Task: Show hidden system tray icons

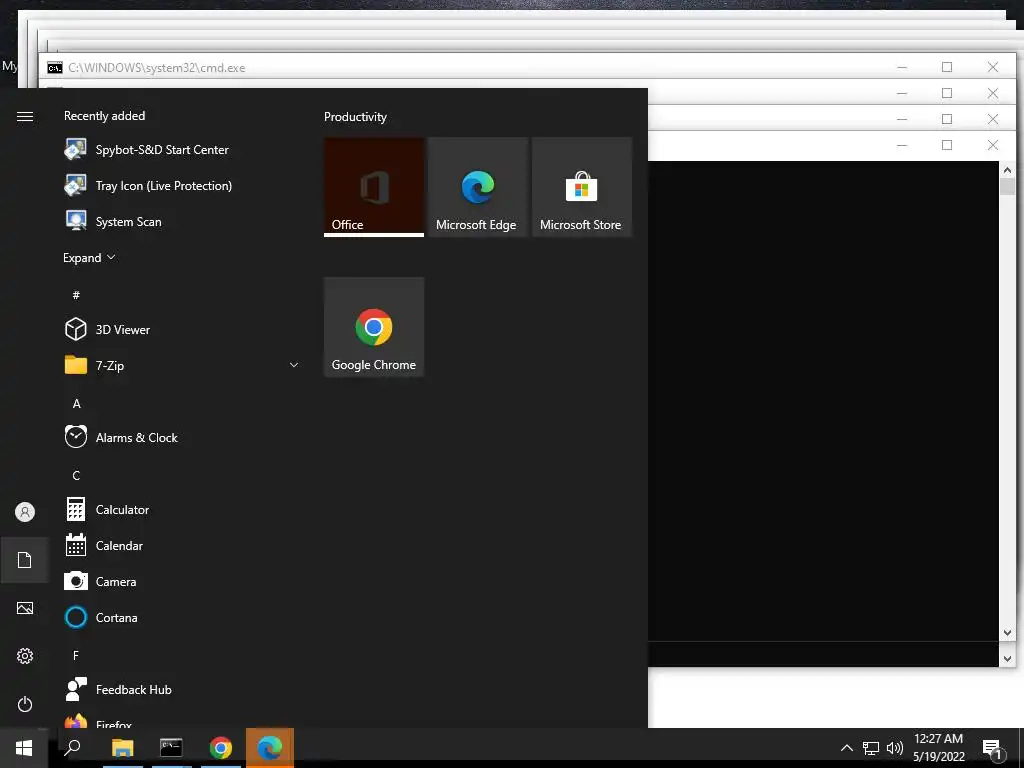Action: coord(846,748)
